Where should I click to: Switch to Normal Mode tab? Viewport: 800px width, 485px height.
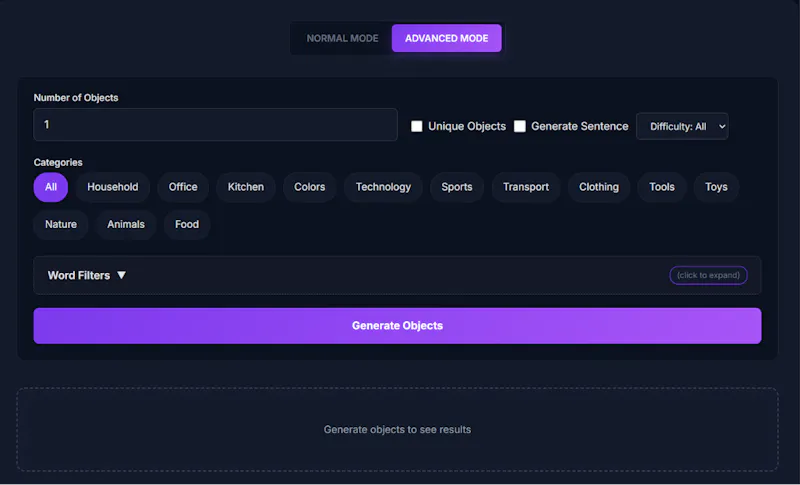pos(342,38)
